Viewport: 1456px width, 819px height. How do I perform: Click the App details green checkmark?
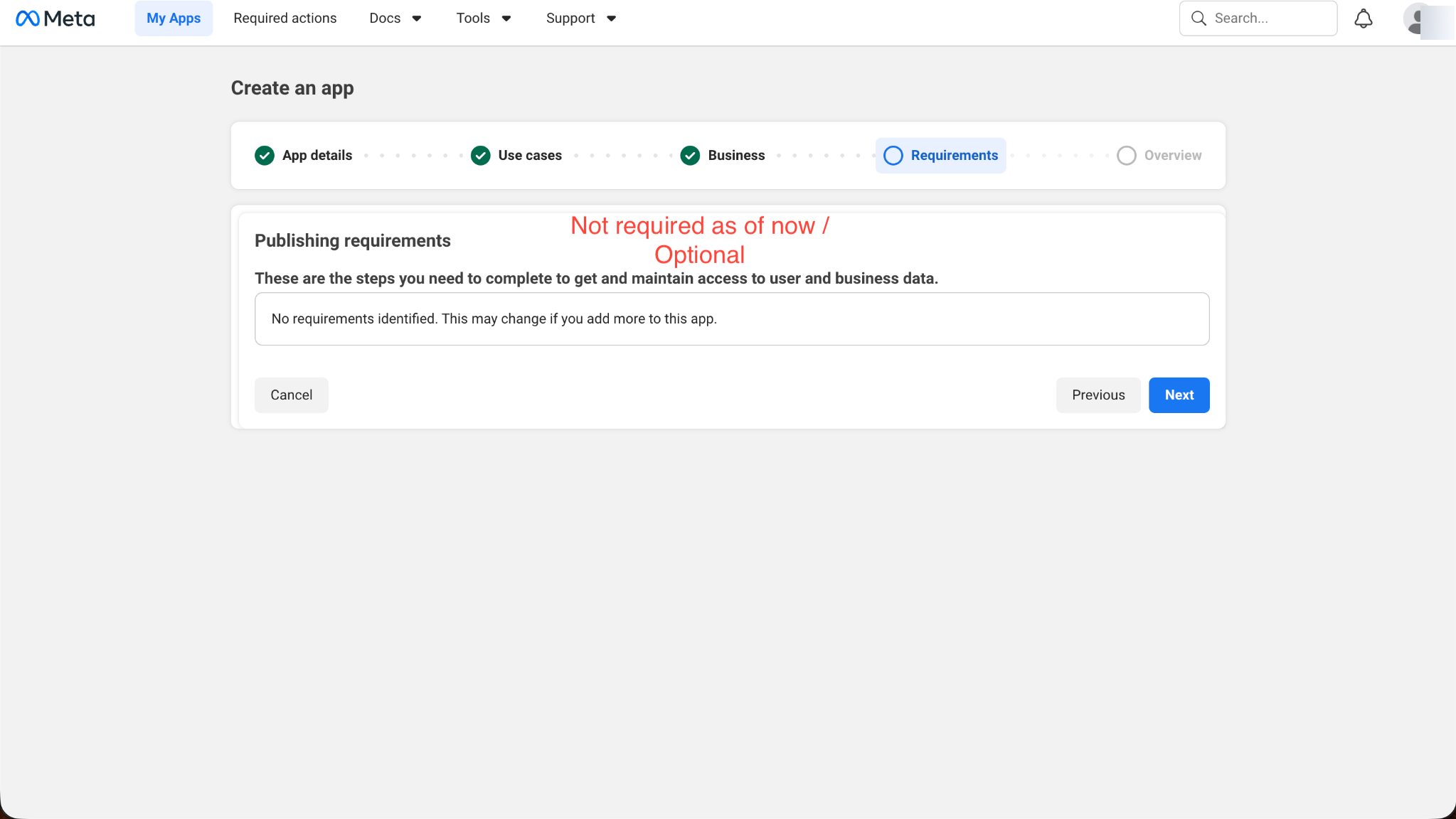(265, 156)
